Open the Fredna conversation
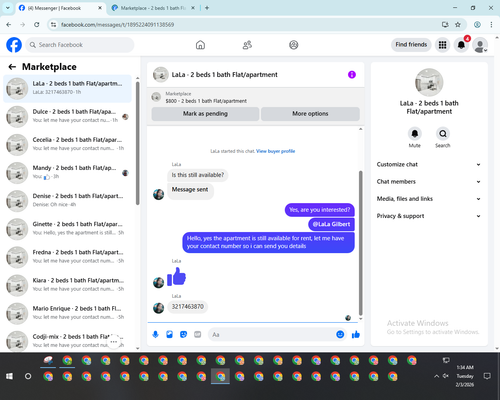Screen dimensions: 500x400 coord(67,257)
